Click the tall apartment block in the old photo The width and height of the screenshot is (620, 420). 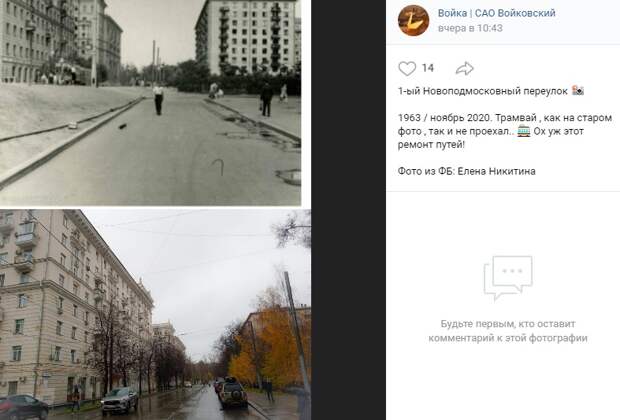[x=247, y=38]
